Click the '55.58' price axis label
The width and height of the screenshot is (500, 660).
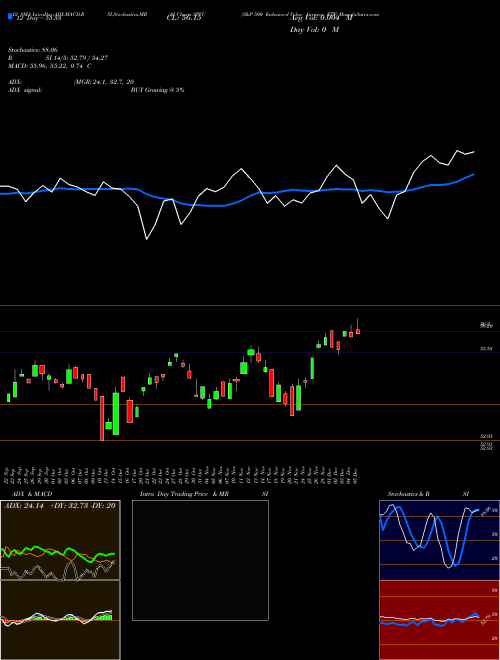486,349
